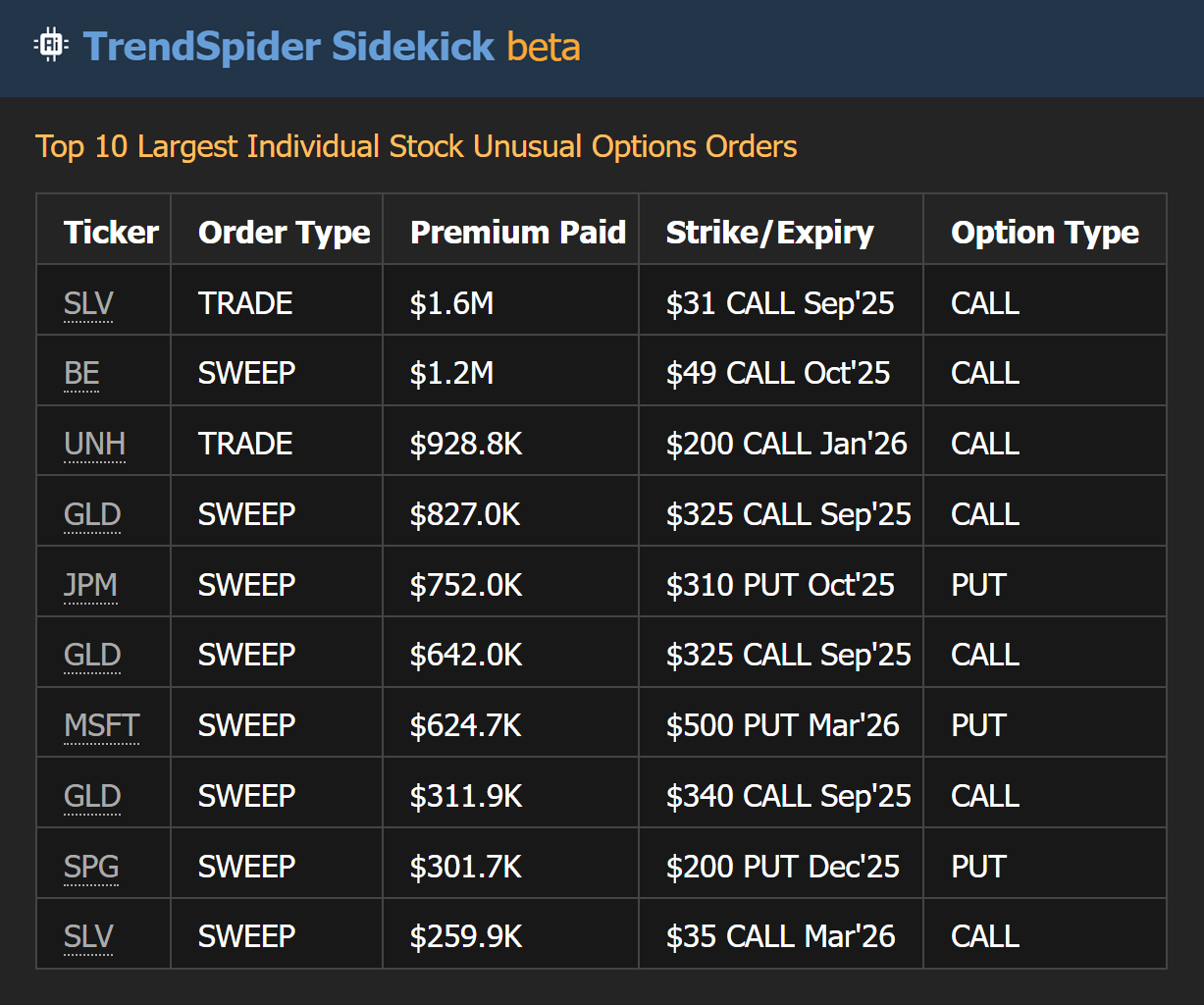Select the $642.0K premium value
Viewport: 1204px width, 1005px height.
point(466,655)
